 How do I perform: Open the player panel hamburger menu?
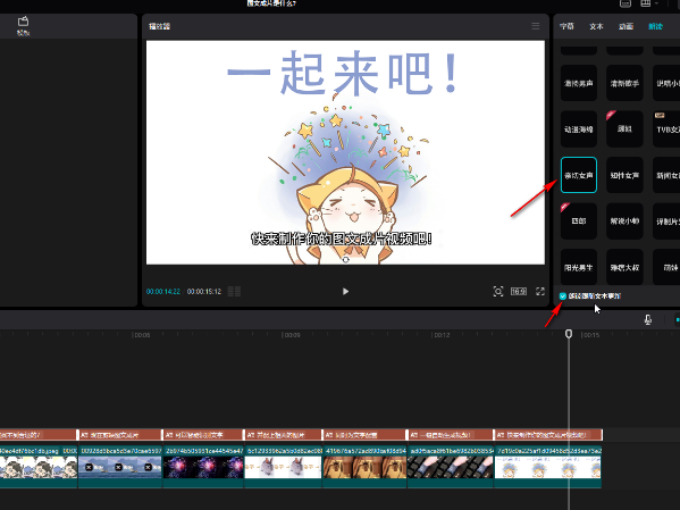pos(536,26)
